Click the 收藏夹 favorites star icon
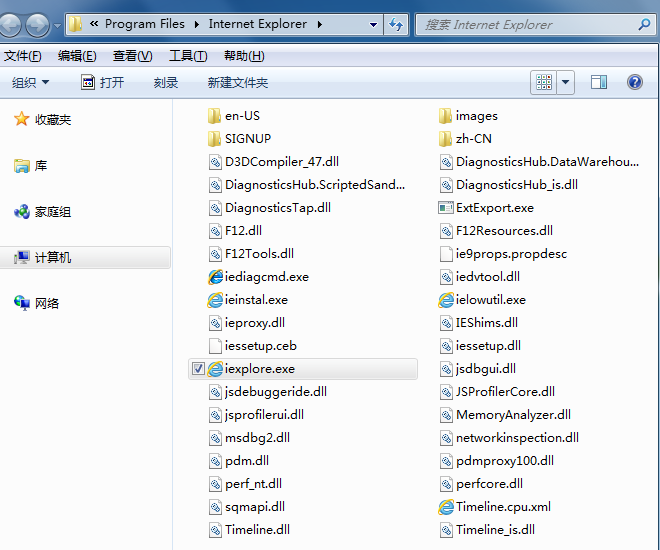 tap(21, 120)
